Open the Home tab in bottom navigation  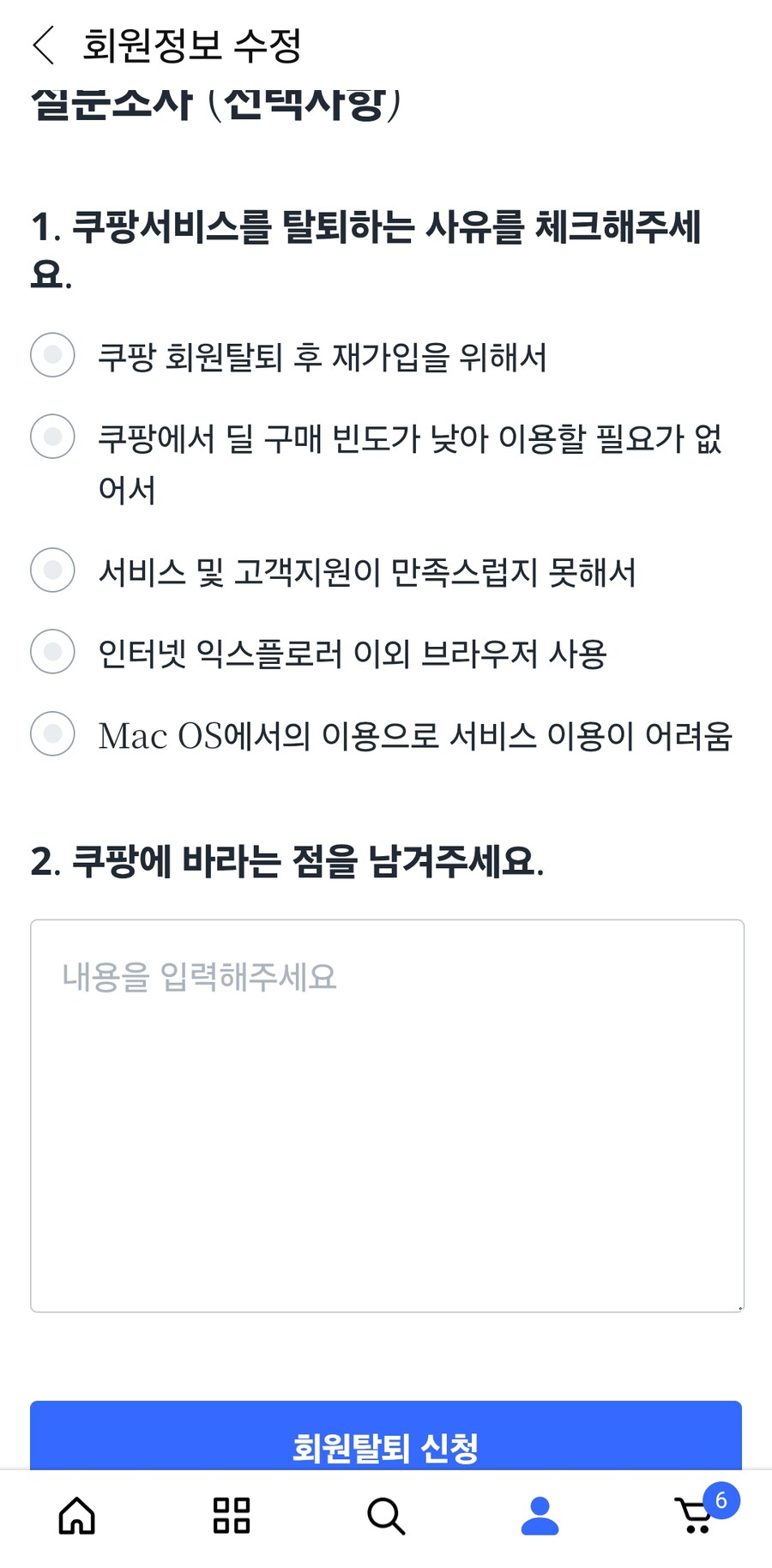76,1517
